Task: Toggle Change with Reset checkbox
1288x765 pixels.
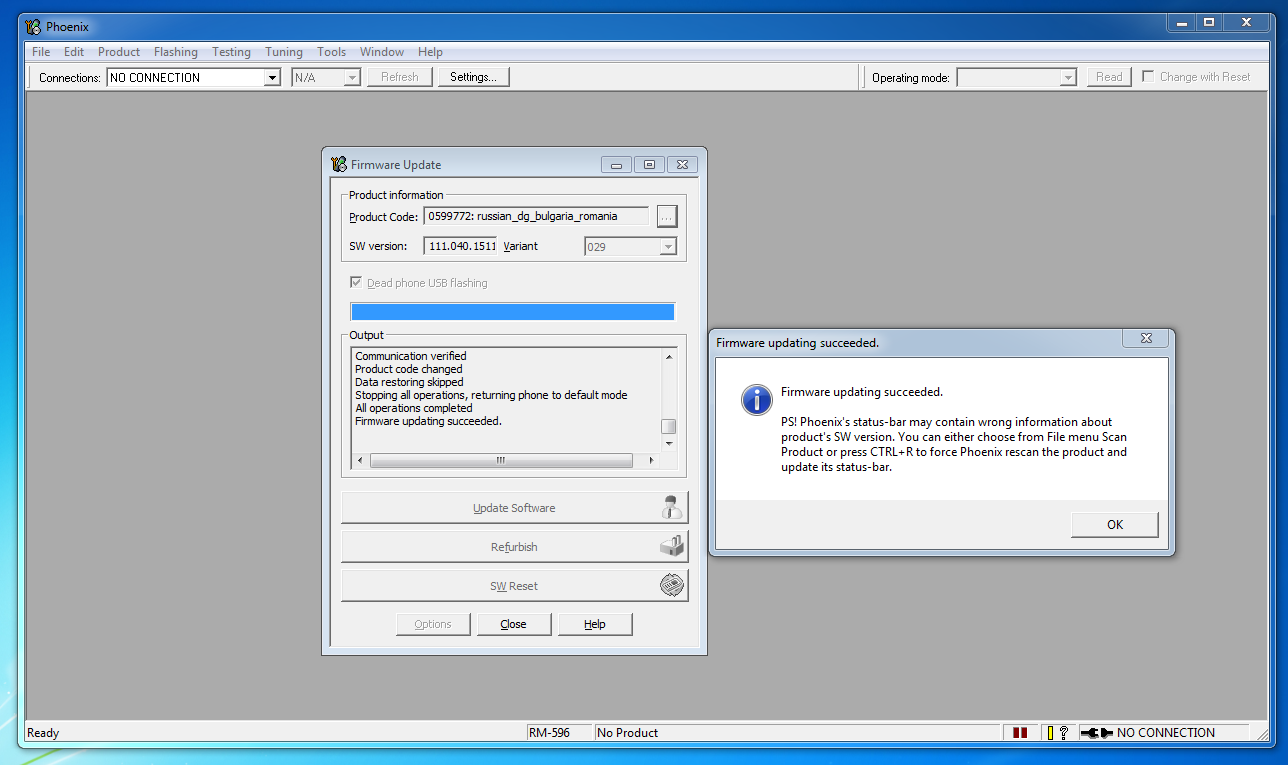Action: coord(1148,76)
